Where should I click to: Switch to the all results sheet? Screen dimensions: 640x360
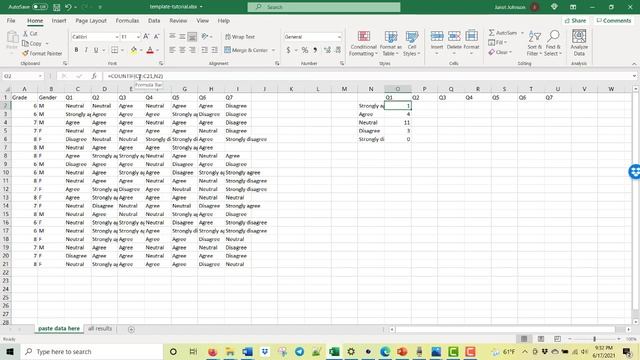(x=100, y=329)
